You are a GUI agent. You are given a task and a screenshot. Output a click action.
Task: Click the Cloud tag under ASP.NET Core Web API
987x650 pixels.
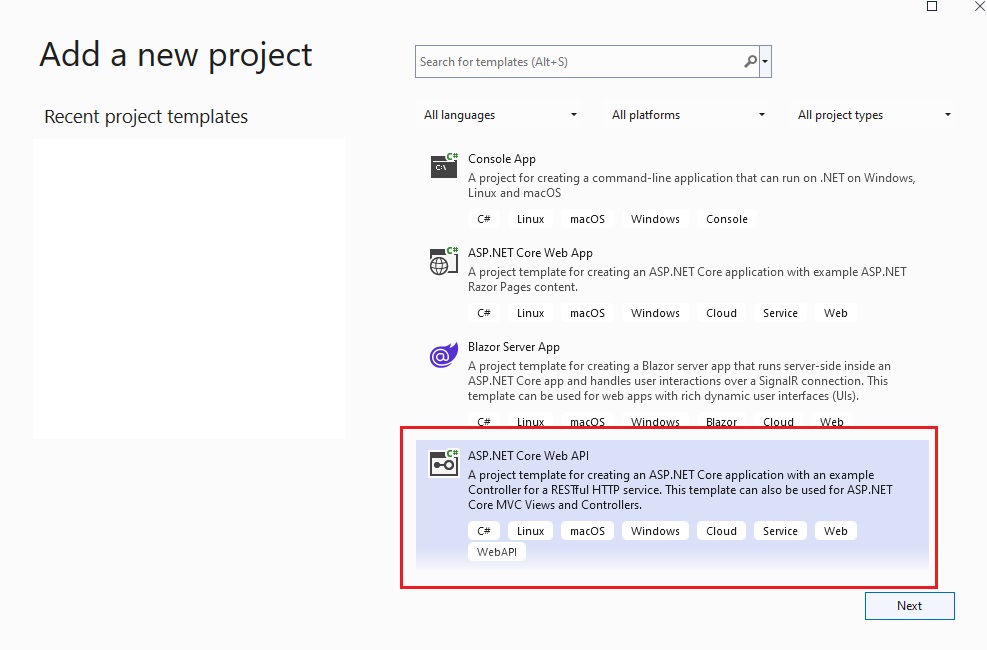(721, 531)
